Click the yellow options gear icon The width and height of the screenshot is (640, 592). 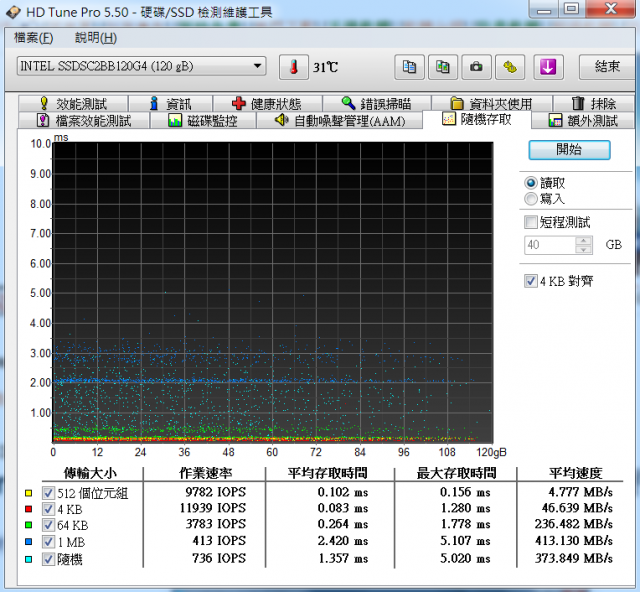click(x=510, y=67)
